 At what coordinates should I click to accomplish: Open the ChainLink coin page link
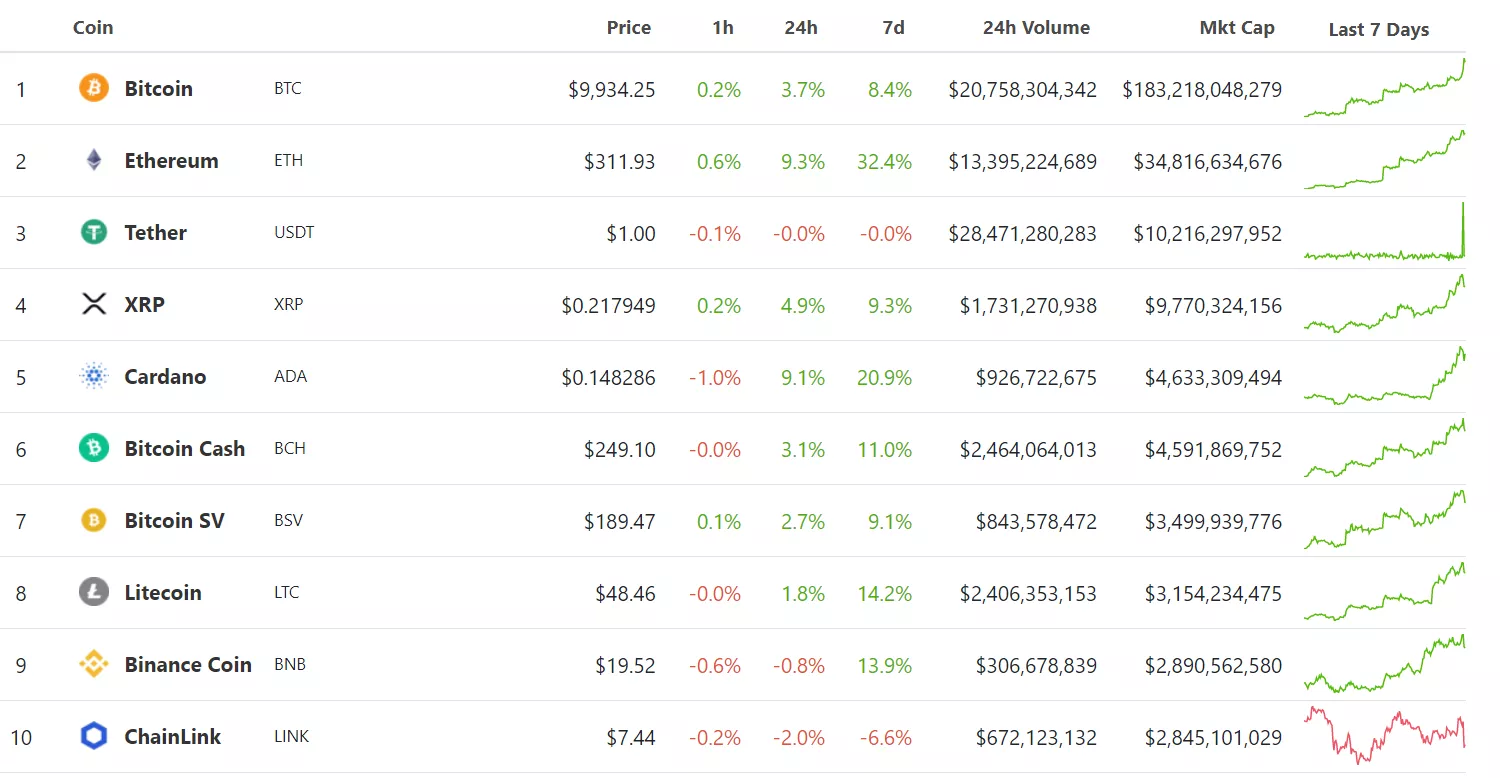tap(172, 736)
